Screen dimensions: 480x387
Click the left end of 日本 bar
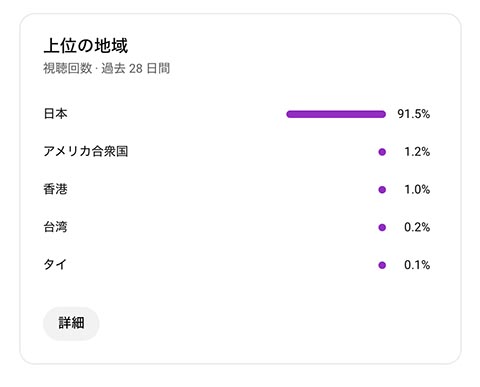pyautogui.click(x=289, y=114)
